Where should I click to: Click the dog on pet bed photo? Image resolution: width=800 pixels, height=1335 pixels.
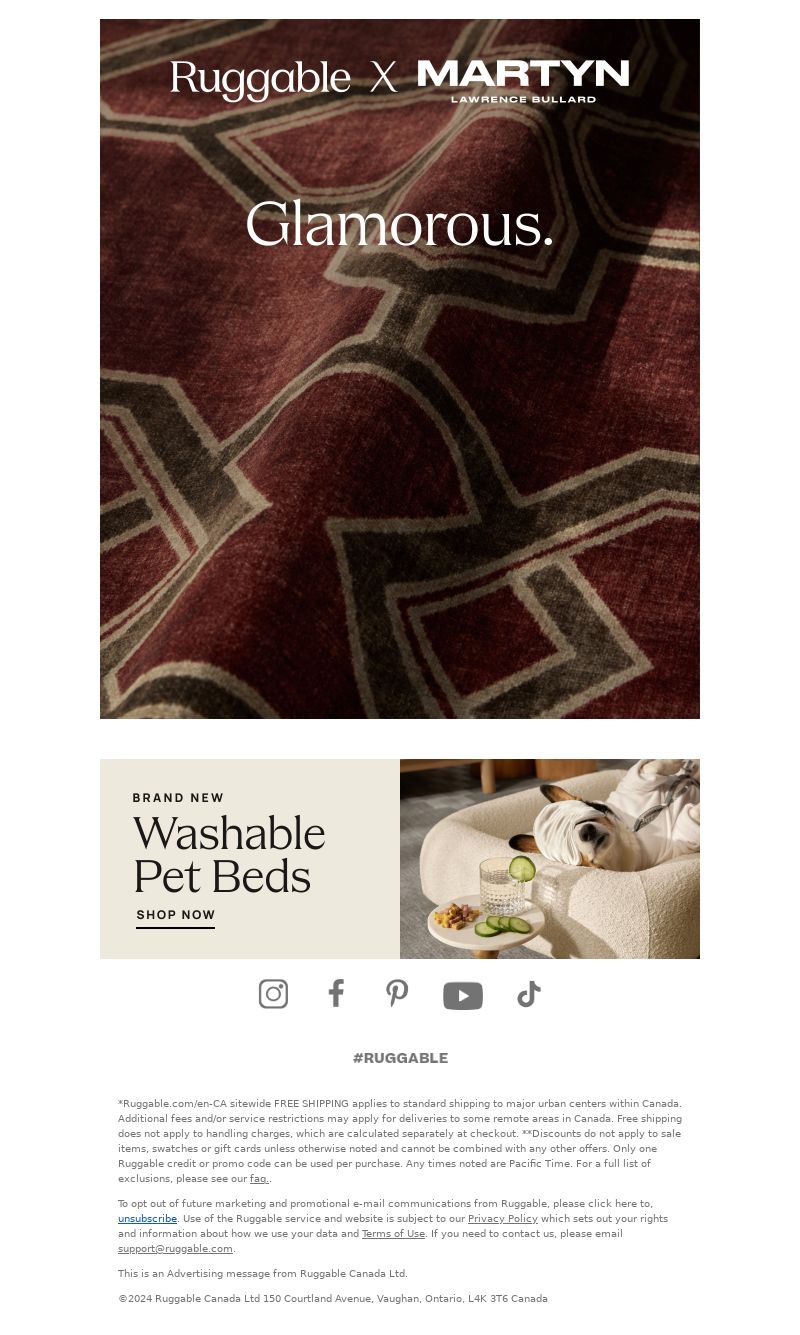click(550, 859)
